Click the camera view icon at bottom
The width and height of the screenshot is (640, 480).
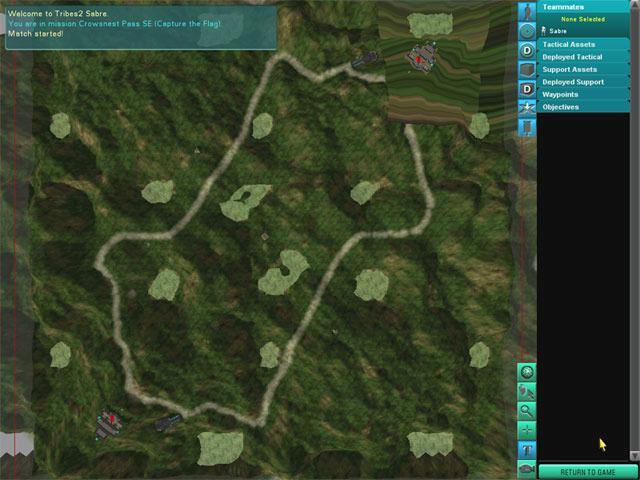coord(527,469)
